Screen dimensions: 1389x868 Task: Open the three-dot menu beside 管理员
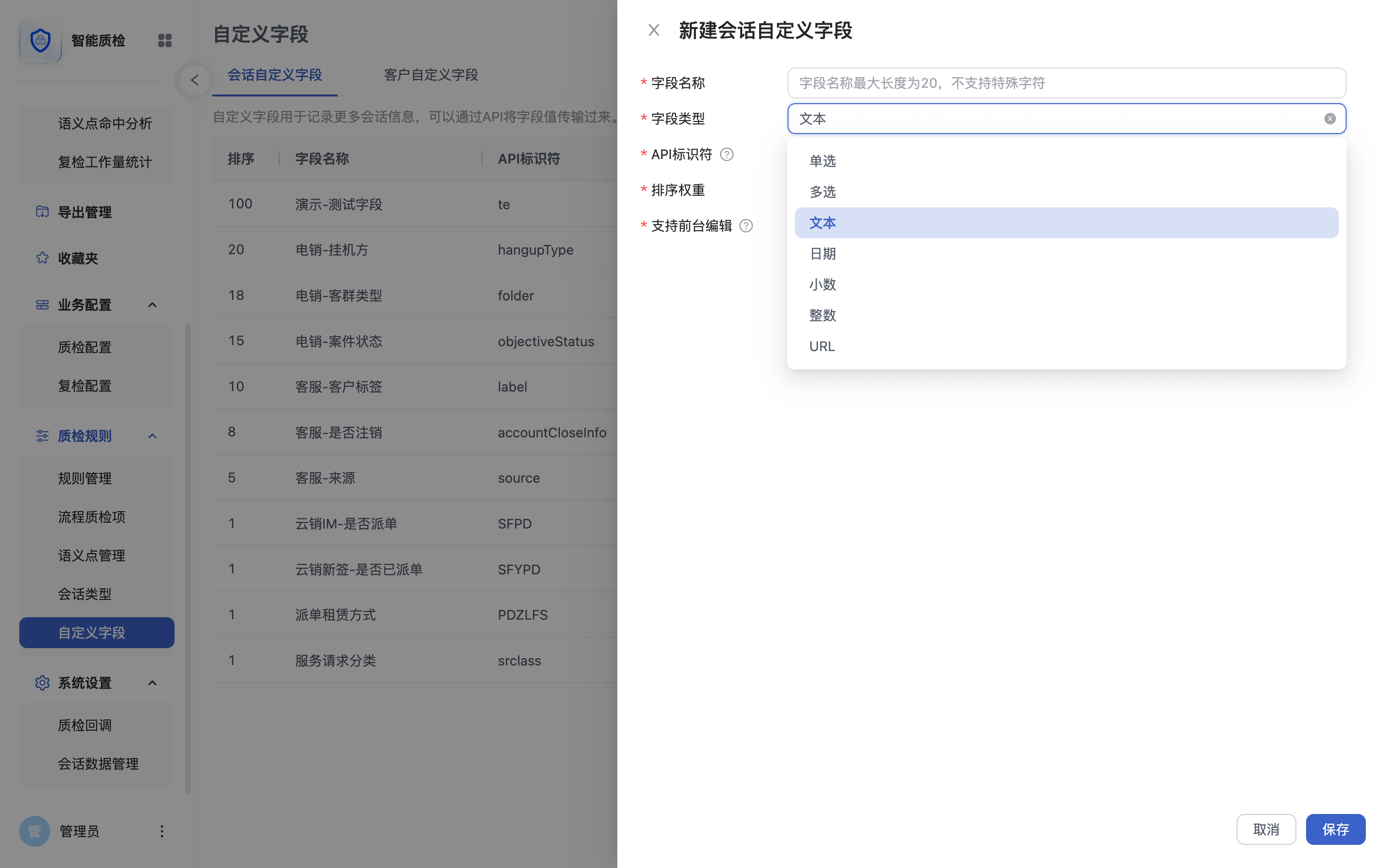(162, 831)
